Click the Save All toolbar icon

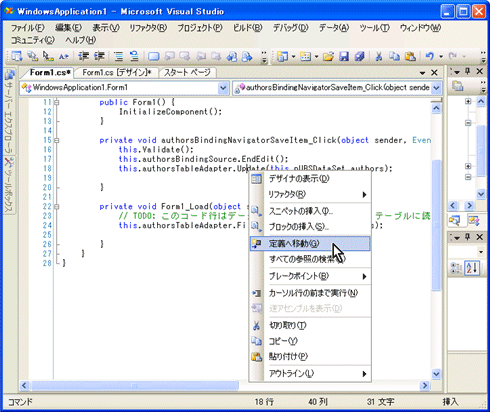(359, 56)
